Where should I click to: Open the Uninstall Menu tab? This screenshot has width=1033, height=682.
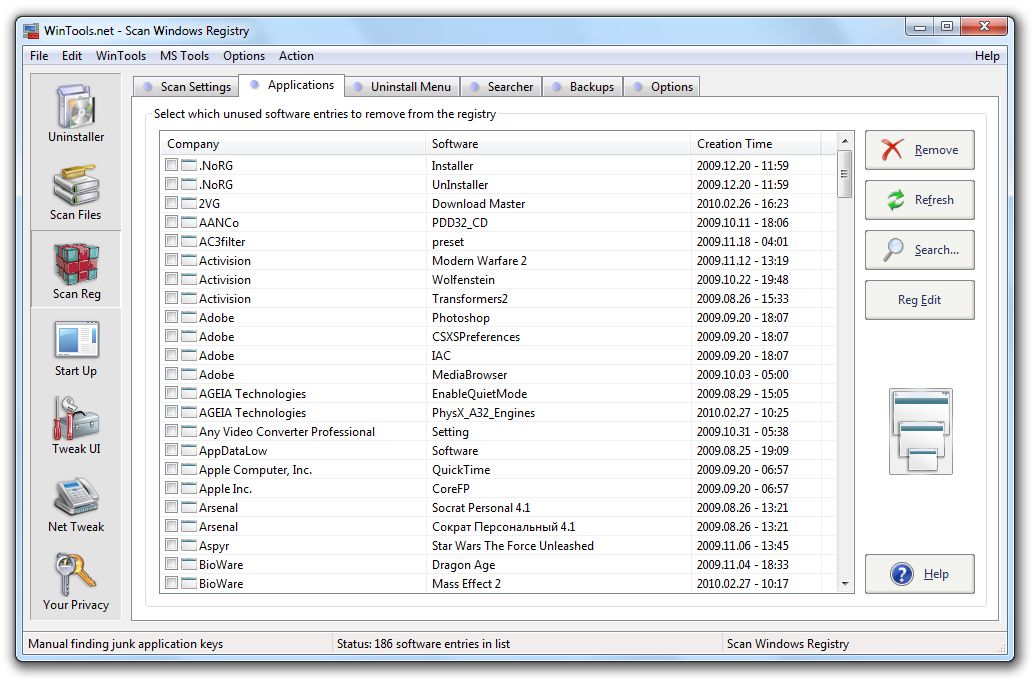(402, 87)
